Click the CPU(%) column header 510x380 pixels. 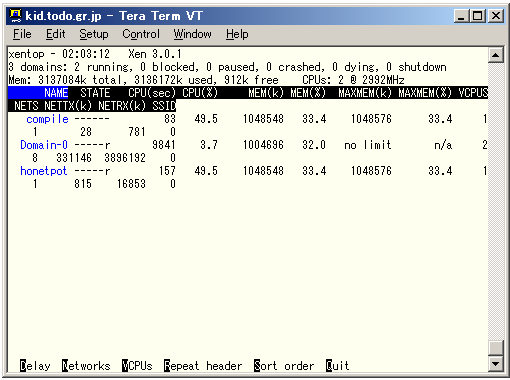tap(200, 93)
